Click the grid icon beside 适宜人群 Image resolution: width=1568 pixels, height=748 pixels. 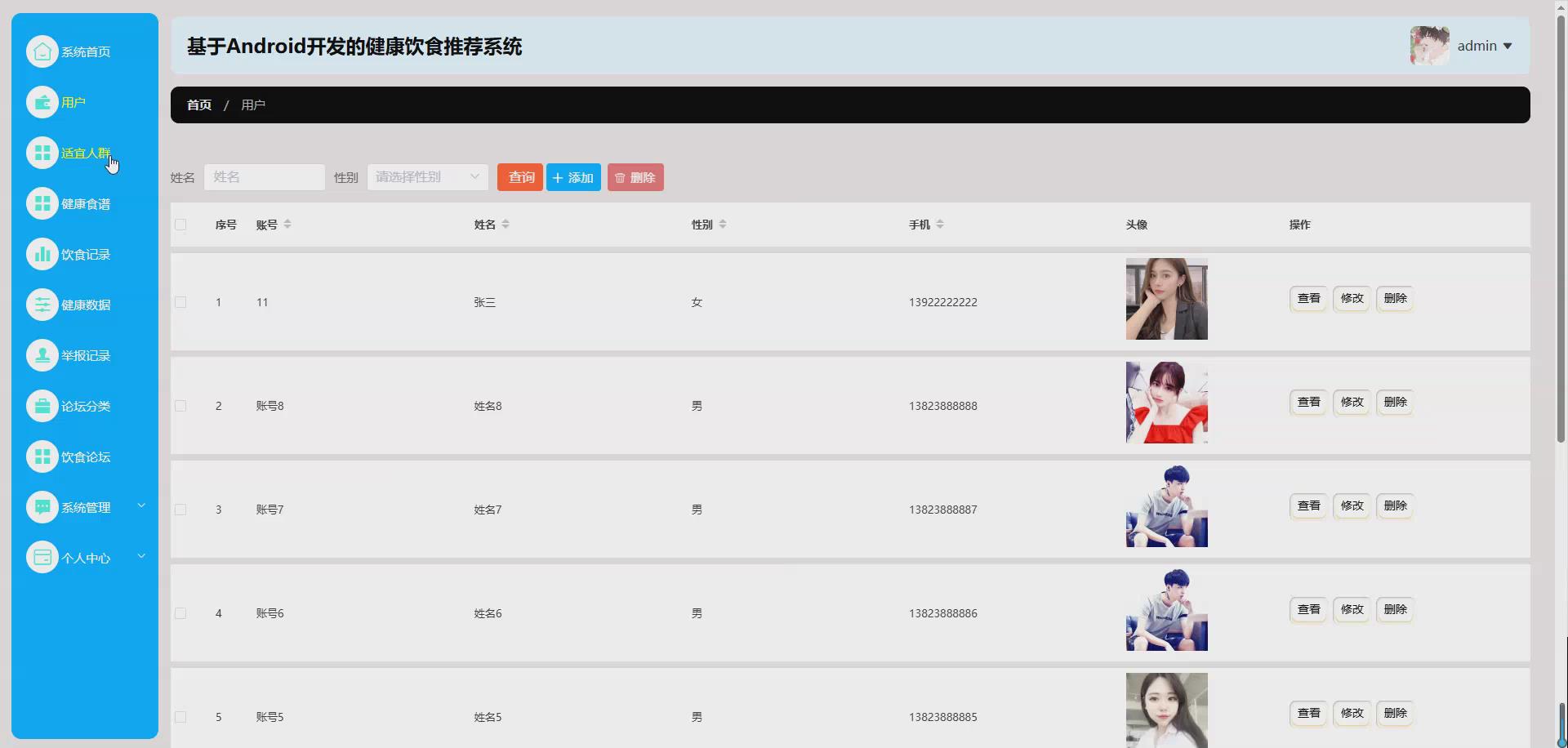(42, 153)
